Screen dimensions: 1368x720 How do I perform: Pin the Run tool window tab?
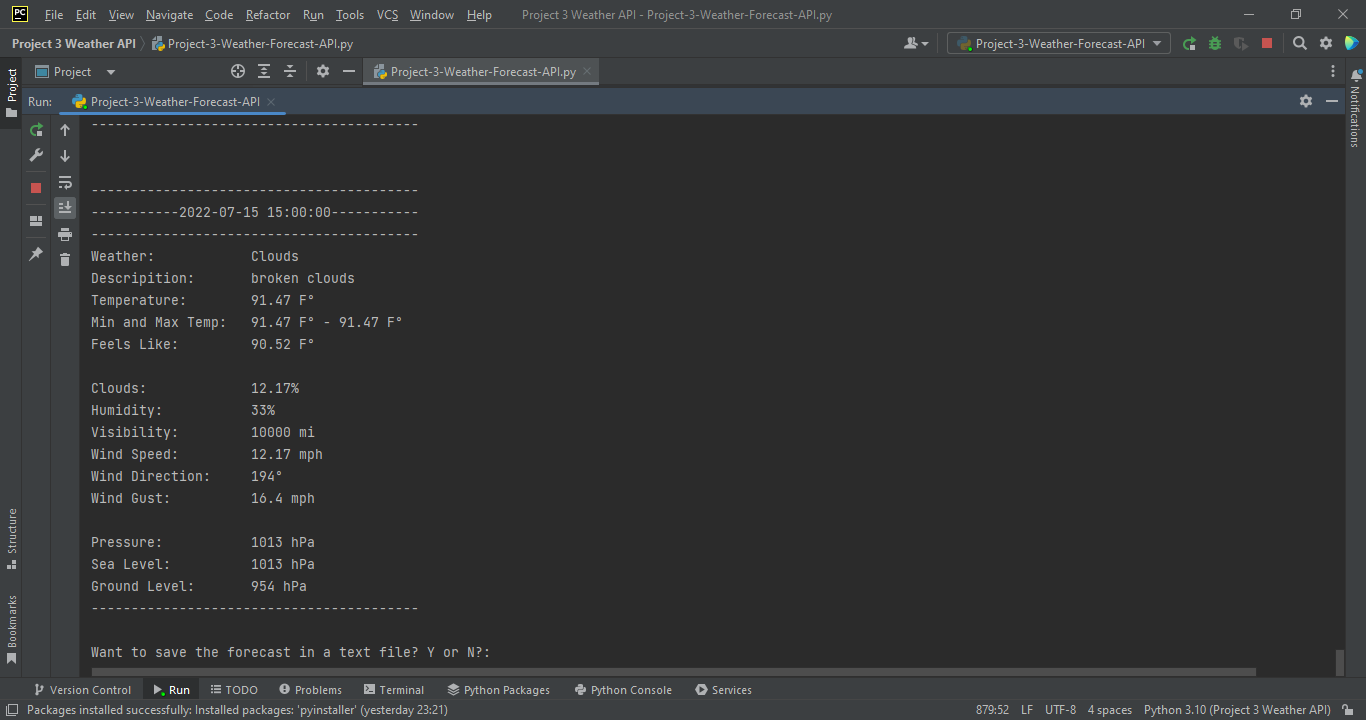pyautogui.click(x=36, y=253)
